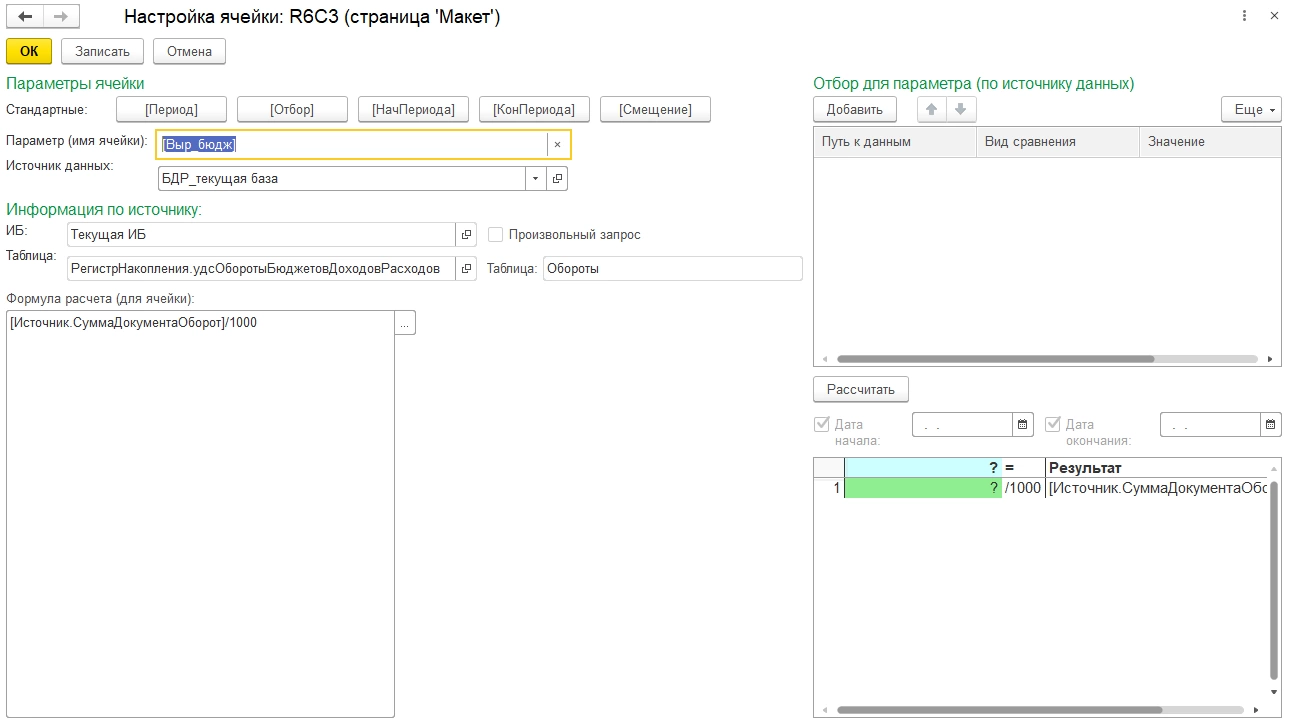Open start date calendar picker
Image resolution: width=1293 pixels, height=724 pixels.
click(x=1023, y=425)
